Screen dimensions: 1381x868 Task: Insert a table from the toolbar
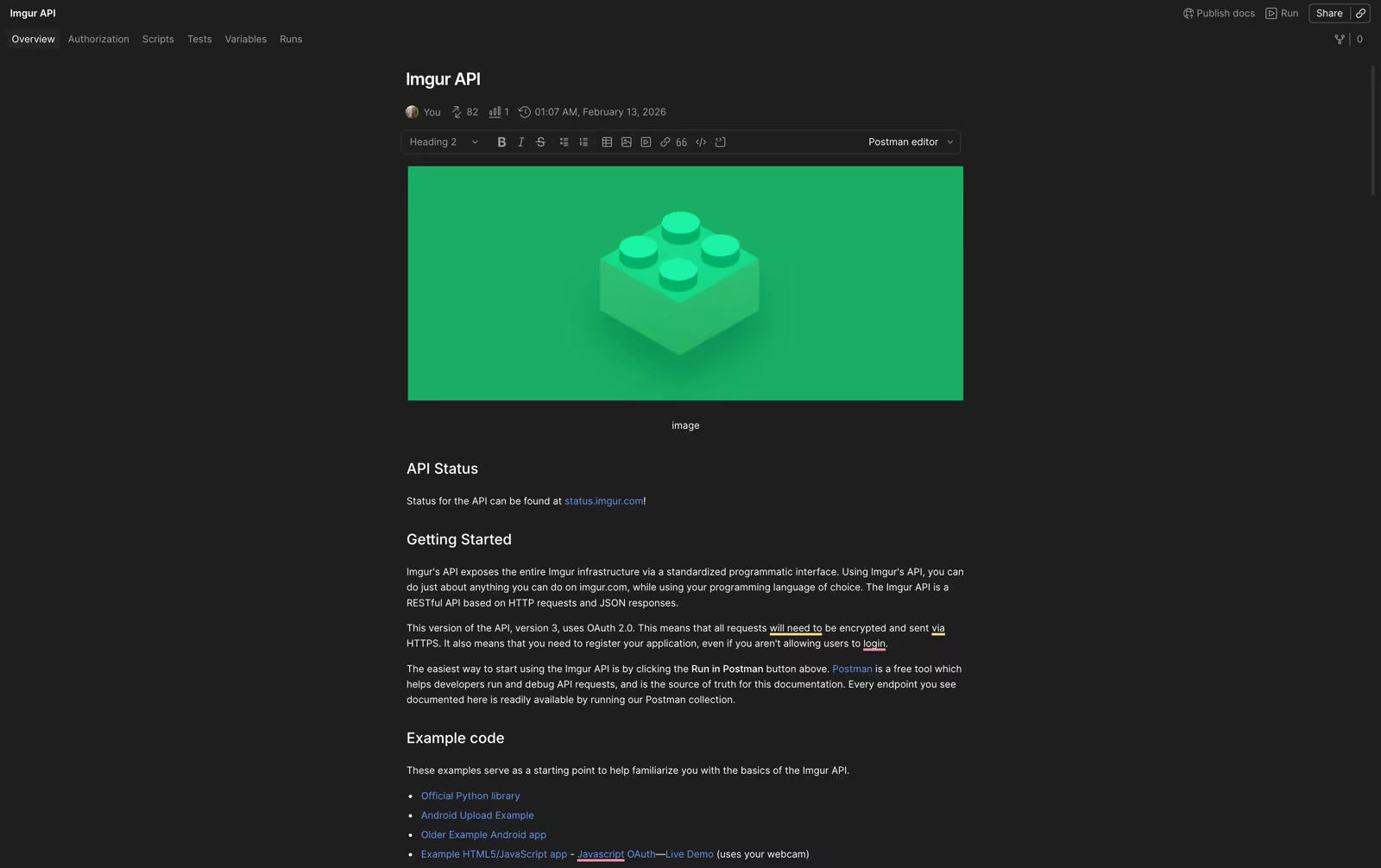(x=607, y=142)
